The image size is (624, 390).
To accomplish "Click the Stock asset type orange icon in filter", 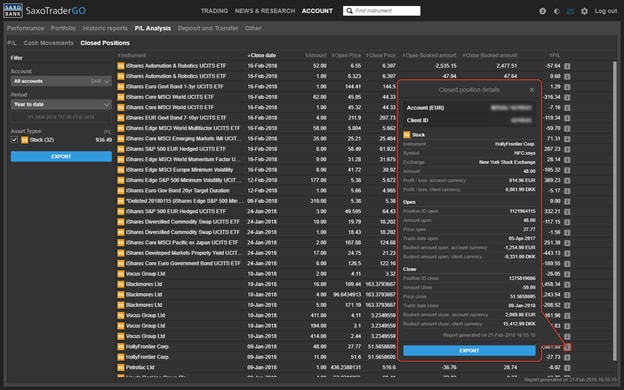I will click(25, 140).
